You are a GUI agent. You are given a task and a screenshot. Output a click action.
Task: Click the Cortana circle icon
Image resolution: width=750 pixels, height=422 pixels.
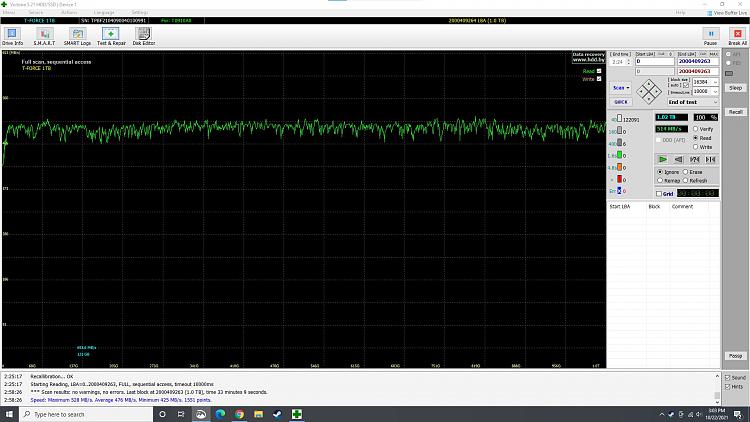(x=162, y=414)
